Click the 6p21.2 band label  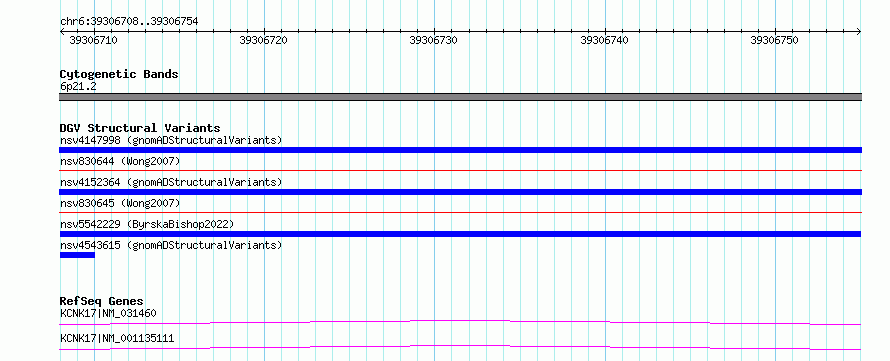[78, 87]
